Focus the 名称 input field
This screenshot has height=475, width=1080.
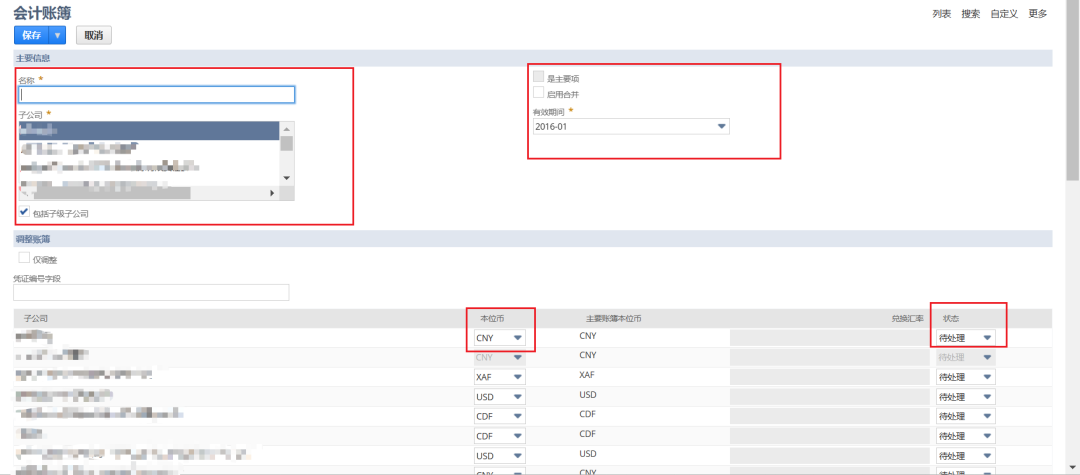pos(157,94)
